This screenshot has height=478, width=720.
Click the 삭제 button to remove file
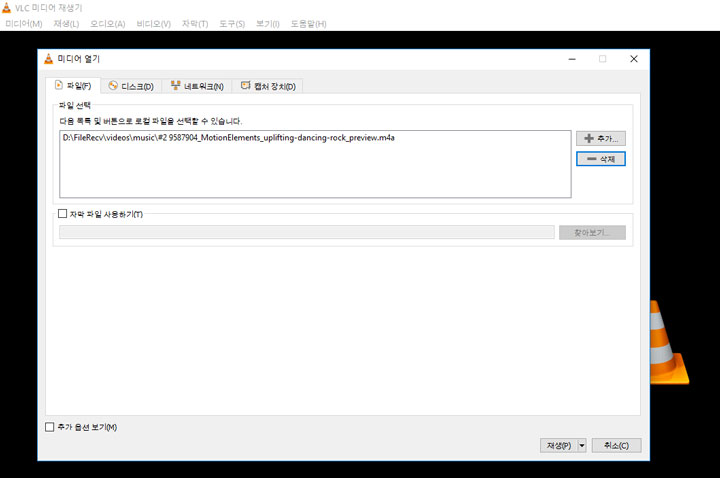coord(601,159)
